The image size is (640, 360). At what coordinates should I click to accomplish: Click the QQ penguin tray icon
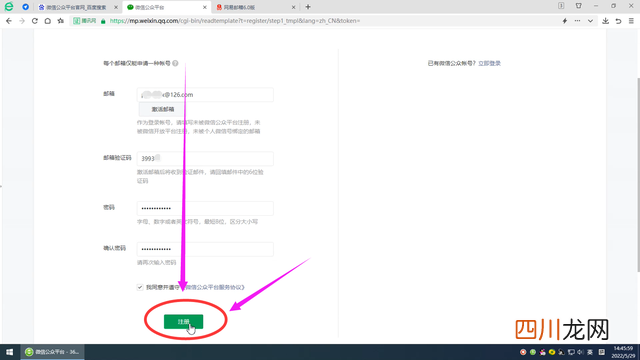point(542,352)
